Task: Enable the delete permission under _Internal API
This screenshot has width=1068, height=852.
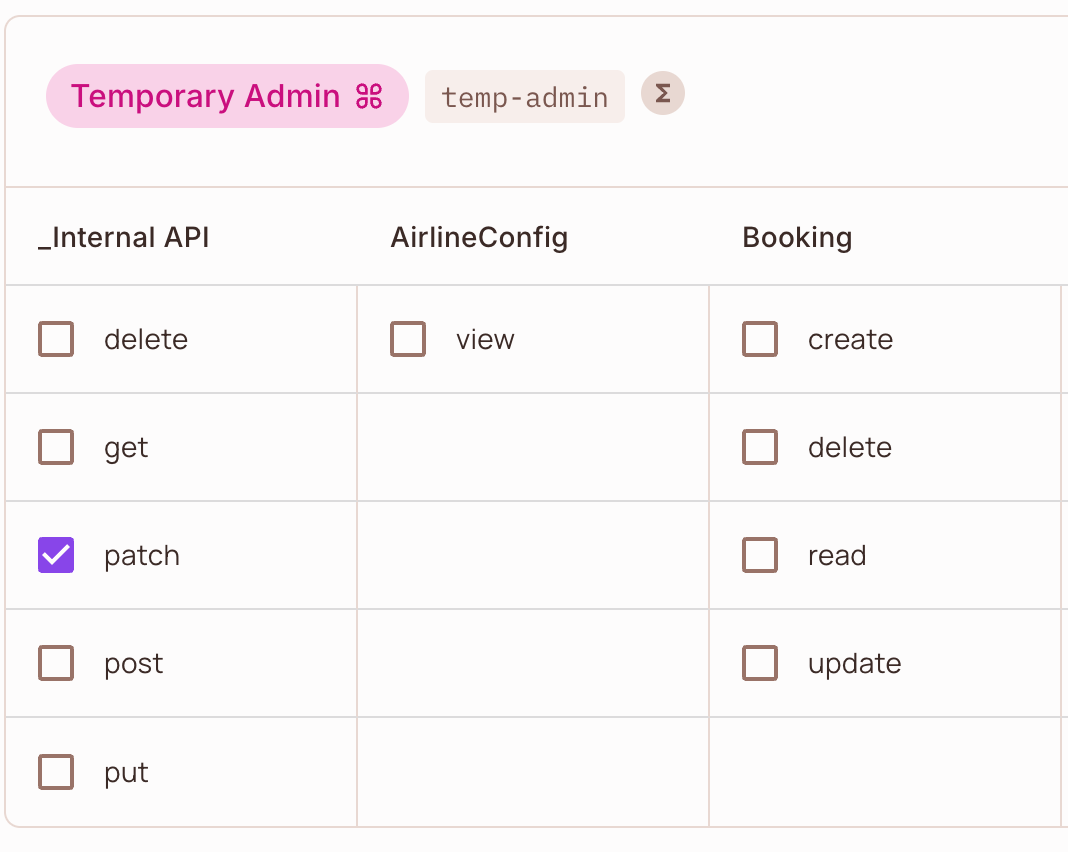Action: click(56, 339)
